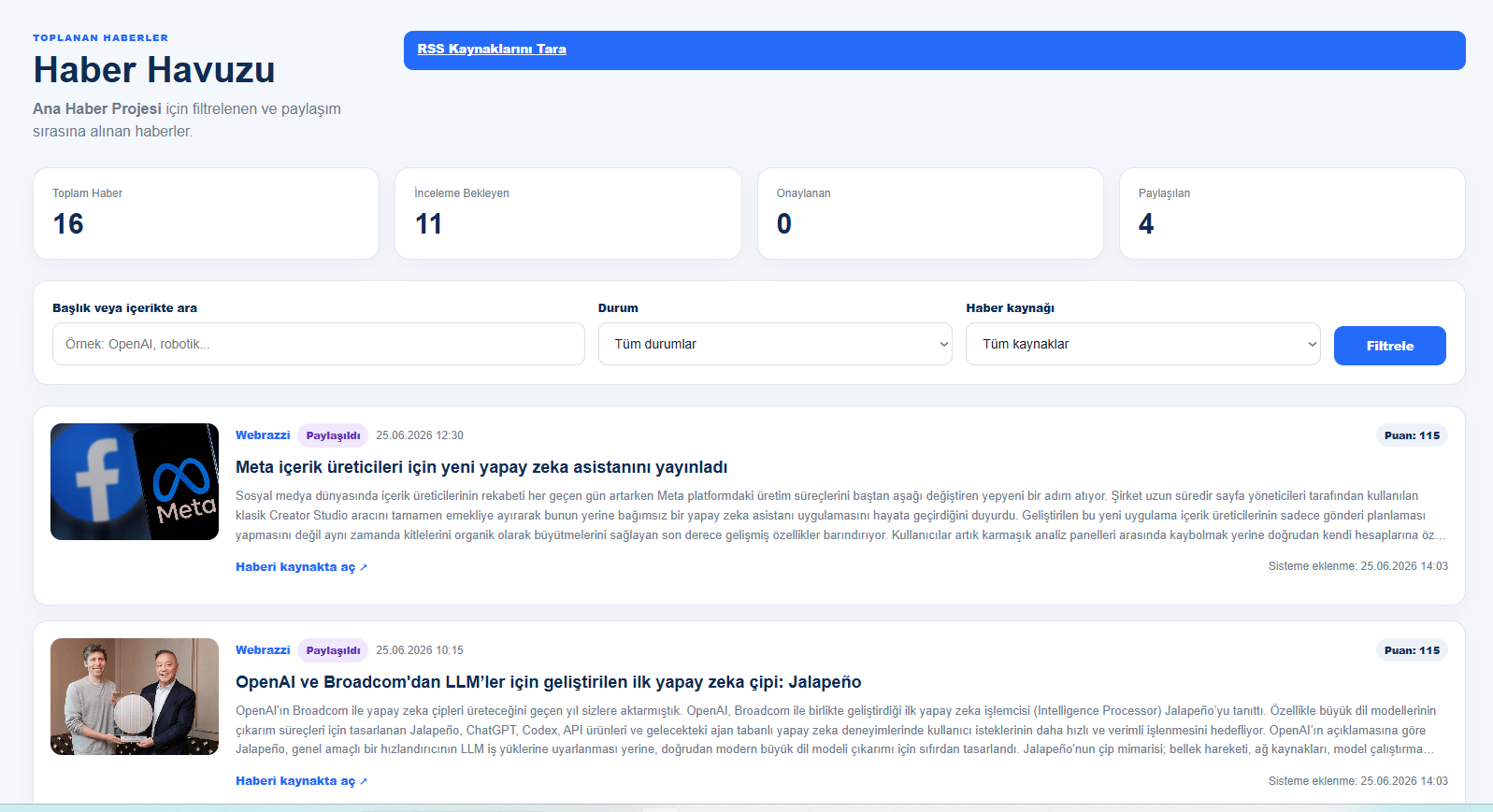Click the Paylaşıldı badge on Jalapeño article

tap(333, 650)
